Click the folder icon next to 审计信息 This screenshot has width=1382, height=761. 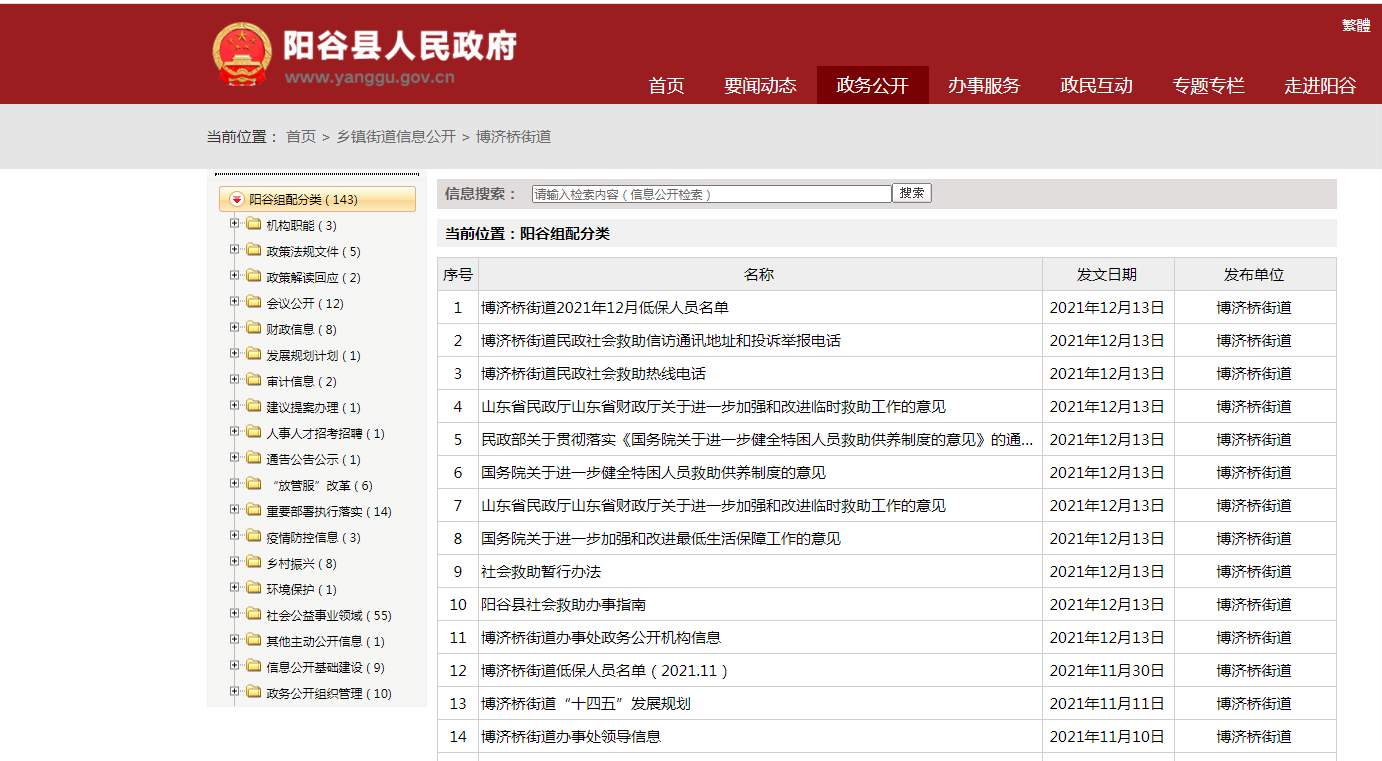pyautogui.click(x=254, y=380)
